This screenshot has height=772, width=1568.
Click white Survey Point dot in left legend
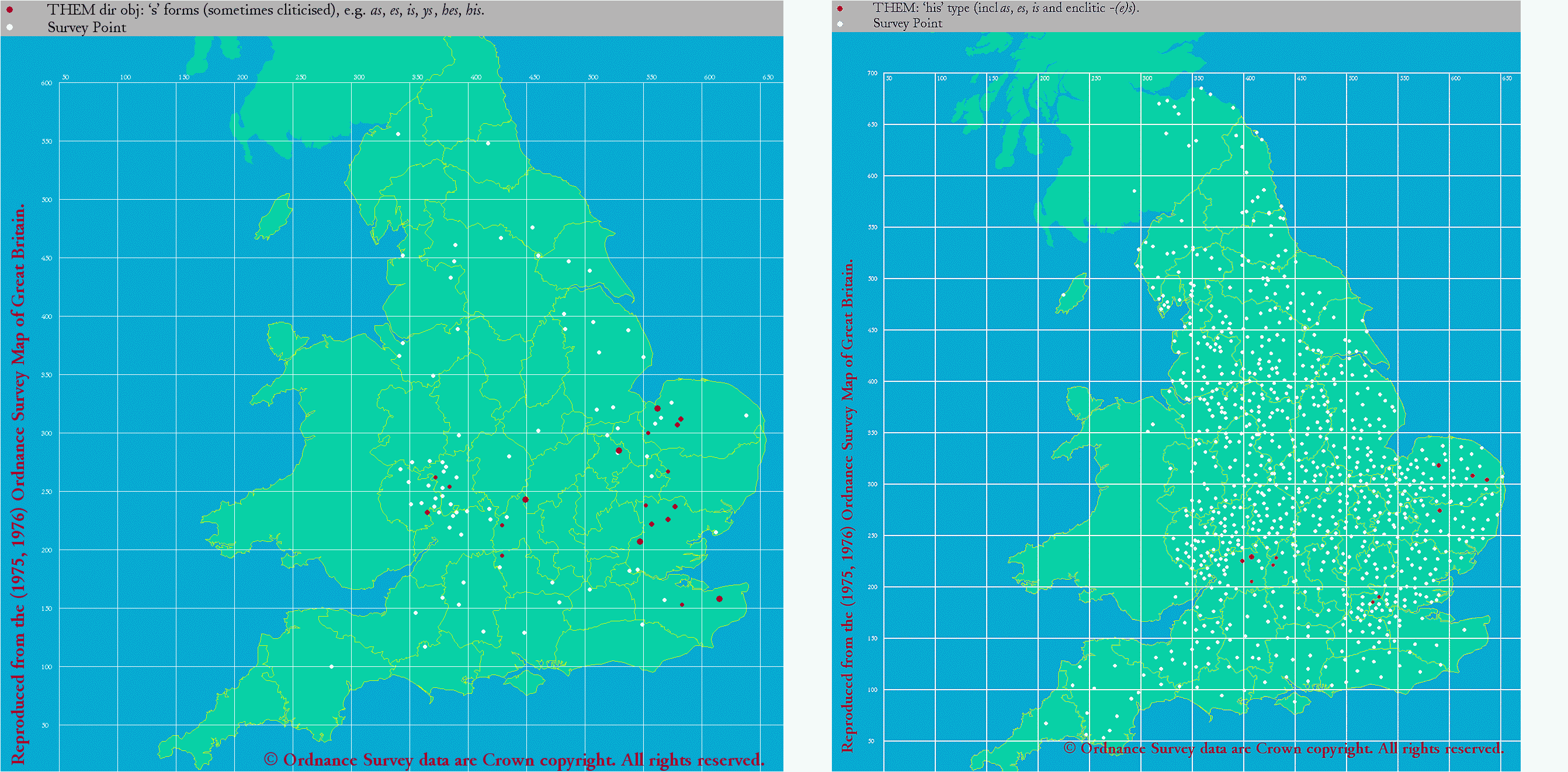tap(9, 27)
